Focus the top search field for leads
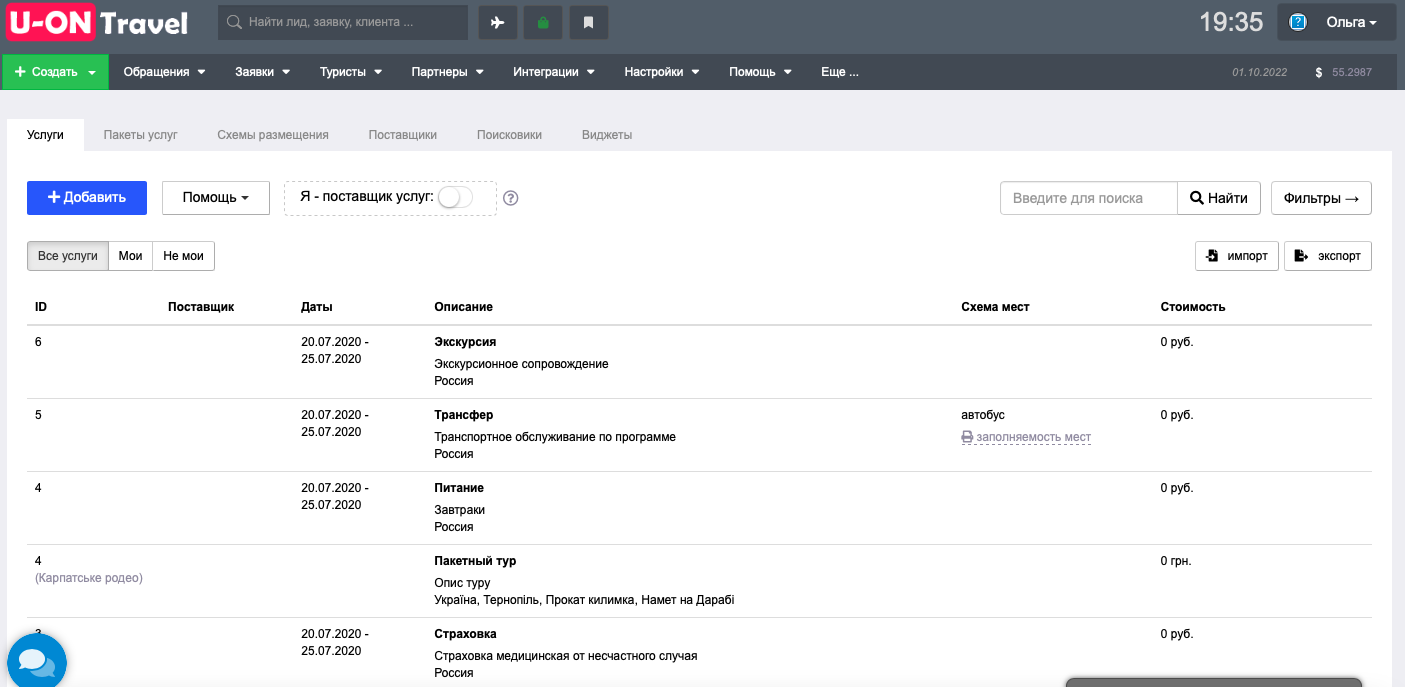 point(343,22)
